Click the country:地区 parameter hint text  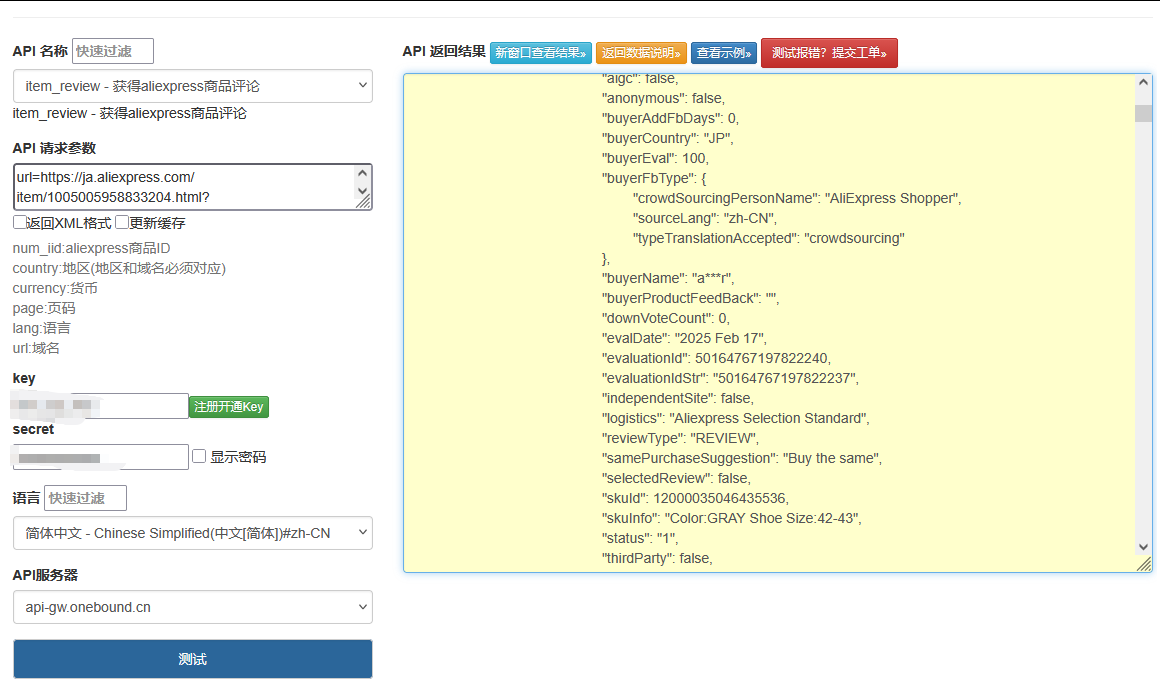click(119, 268)
